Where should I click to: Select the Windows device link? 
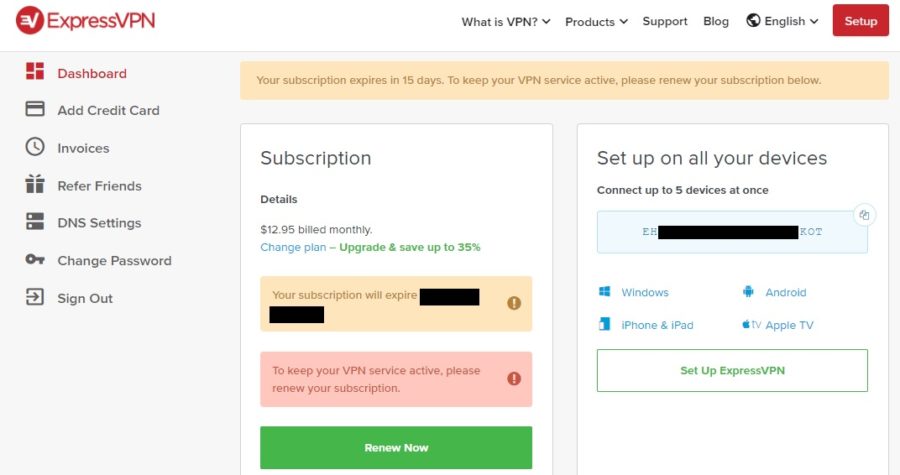(644, 293)
